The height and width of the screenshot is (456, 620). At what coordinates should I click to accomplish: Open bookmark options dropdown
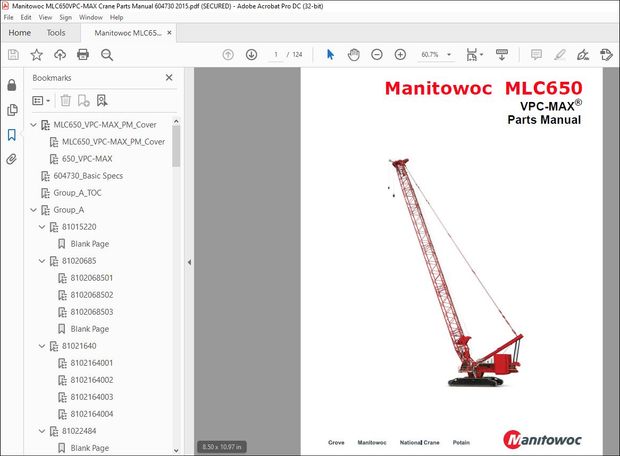point(41,100)
